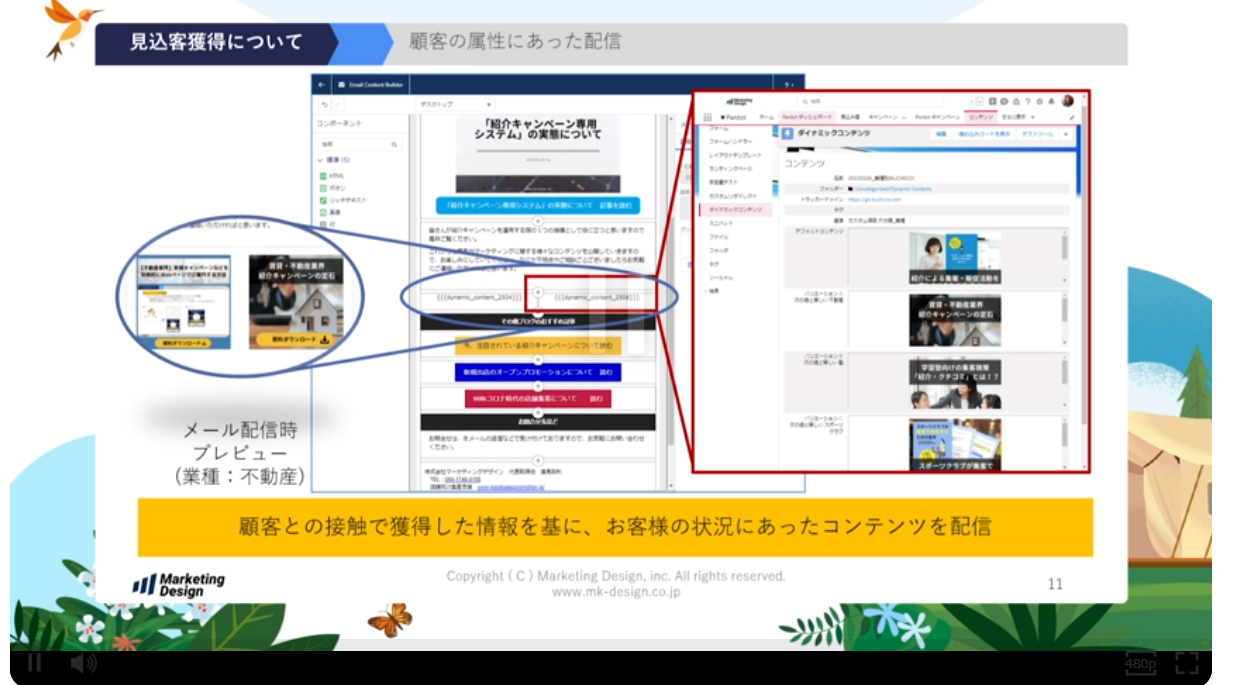This screenshot has height=685, width=1237.
Task: Click back arrow in Email Content Builder
Action: pos(323,85)
